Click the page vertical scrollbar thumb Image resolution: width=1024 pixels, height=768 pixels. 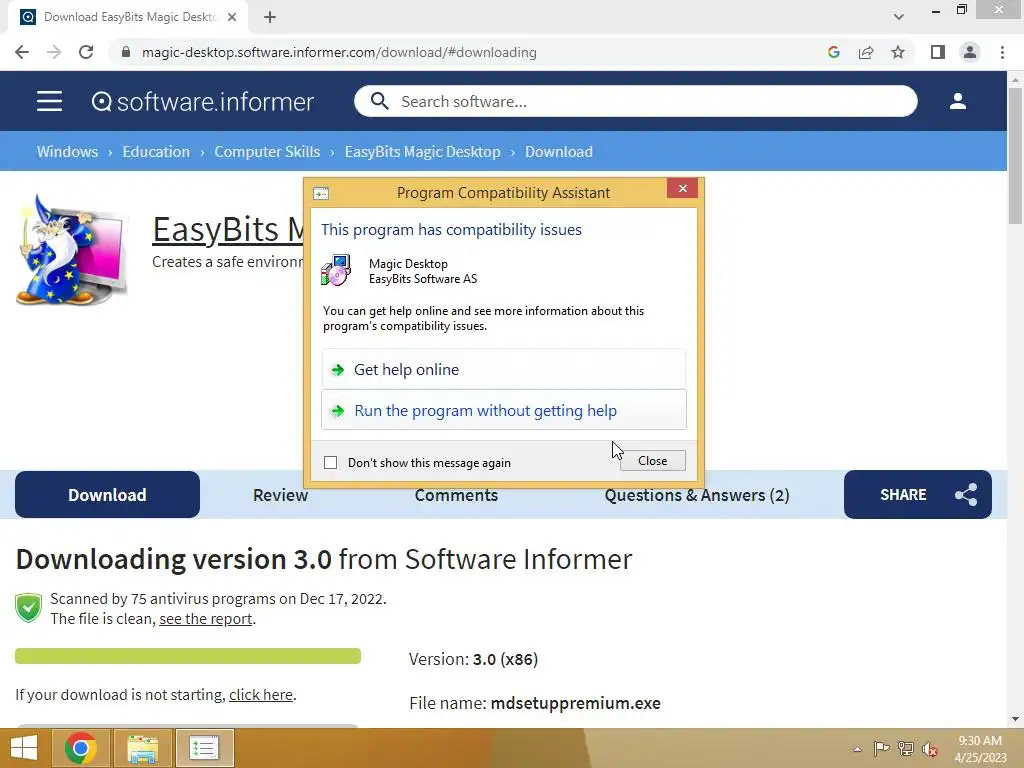pos(1015,155)
